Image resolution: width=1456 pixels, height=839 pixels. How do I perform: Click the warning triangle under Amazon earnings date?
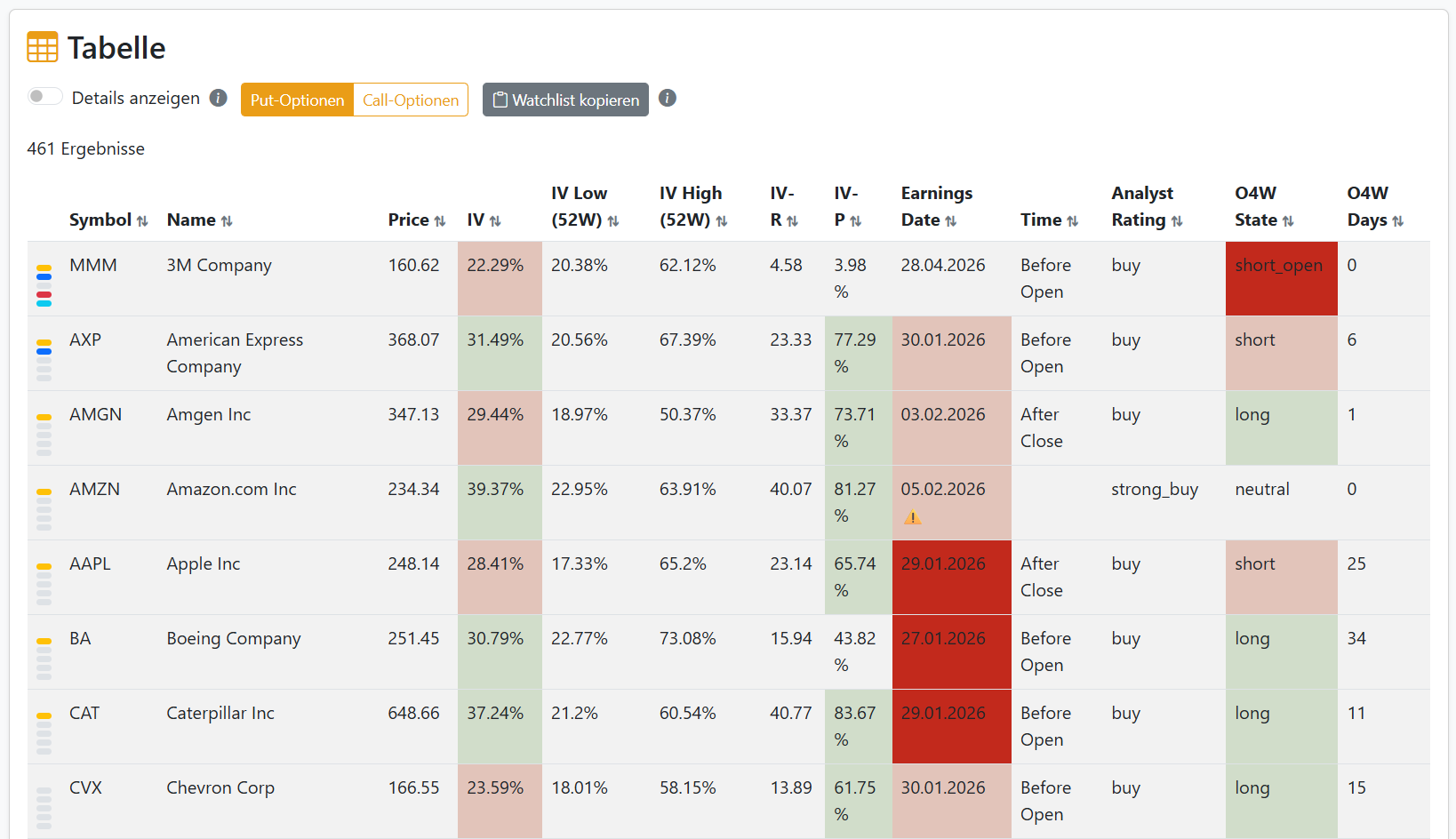point(912,517)
